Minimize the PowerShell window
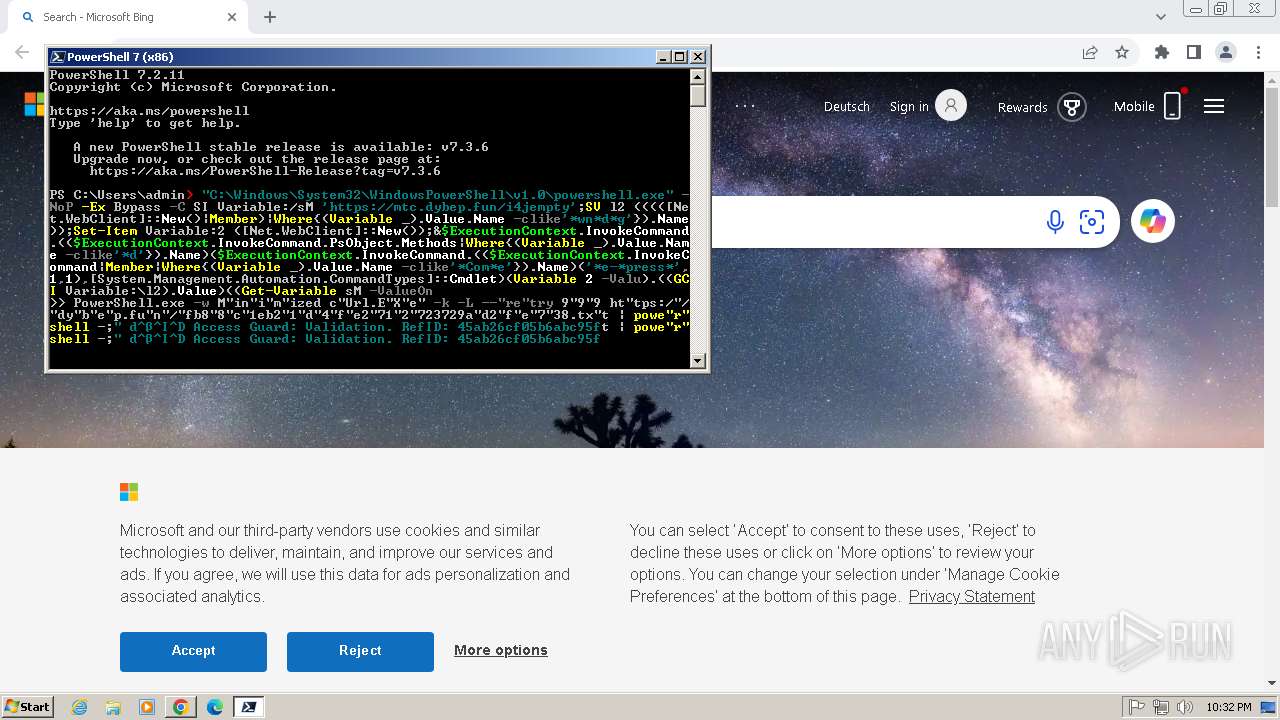Image resolution: width=1280 pixels, height=720 pixels. coord(663,57)
